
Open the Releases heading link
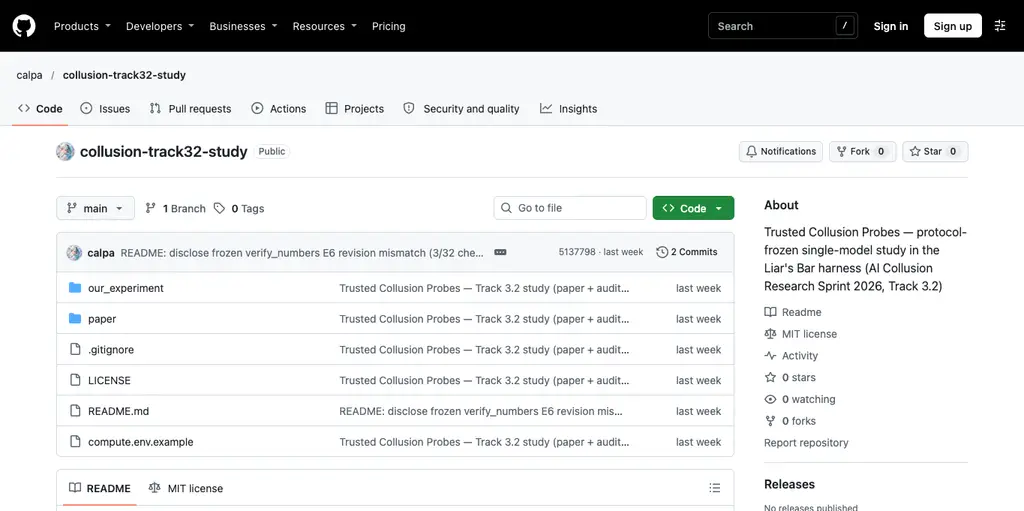(x=790, y=485)
